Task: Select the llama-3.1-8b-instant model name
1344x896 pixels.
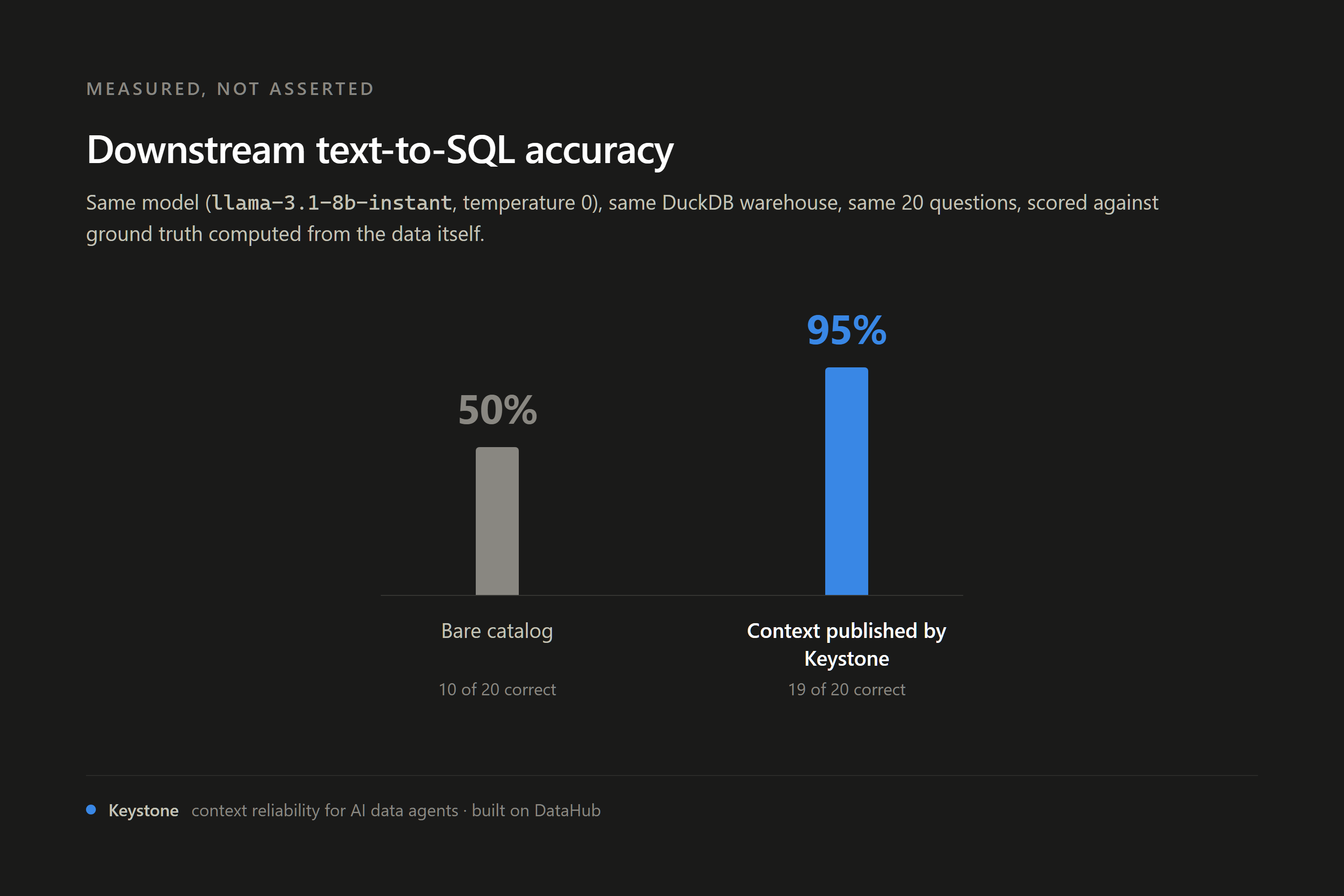Action: click(332, 203)
